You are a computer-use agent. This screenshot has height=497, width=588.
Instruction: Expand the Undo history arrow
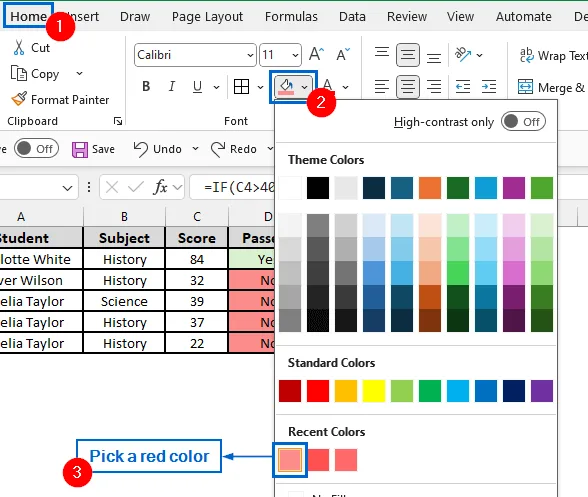(195, 149)
